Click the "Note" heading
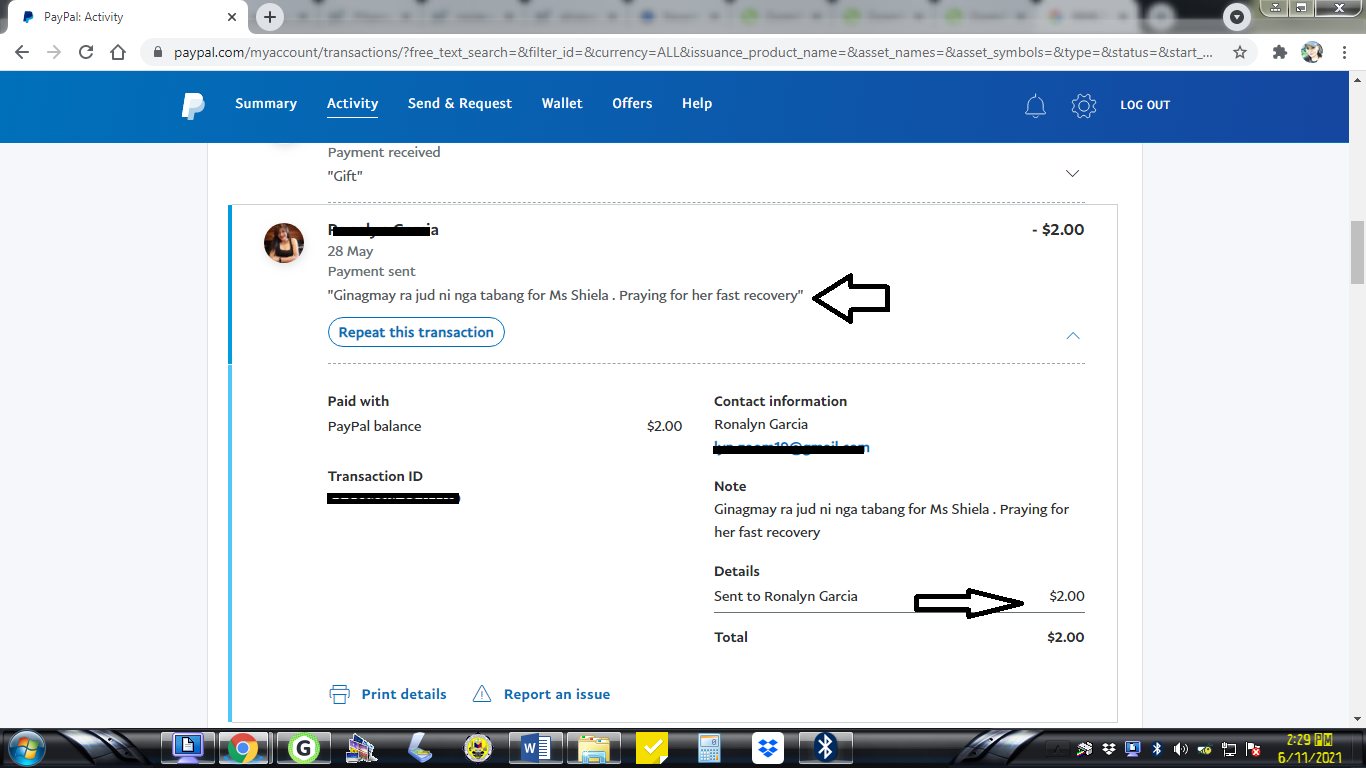This screenshot has height=768, width=1366. (730, 486)
